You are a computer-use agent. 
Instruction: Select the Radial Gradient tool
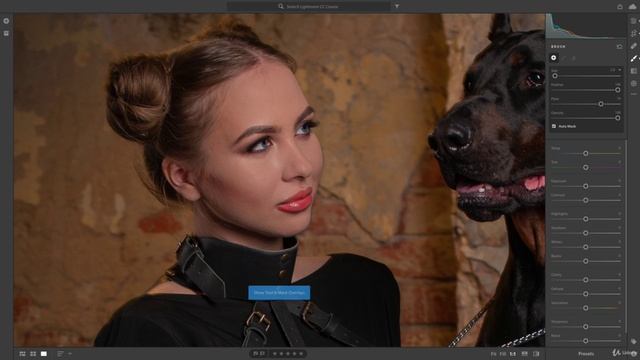[633, 83]
